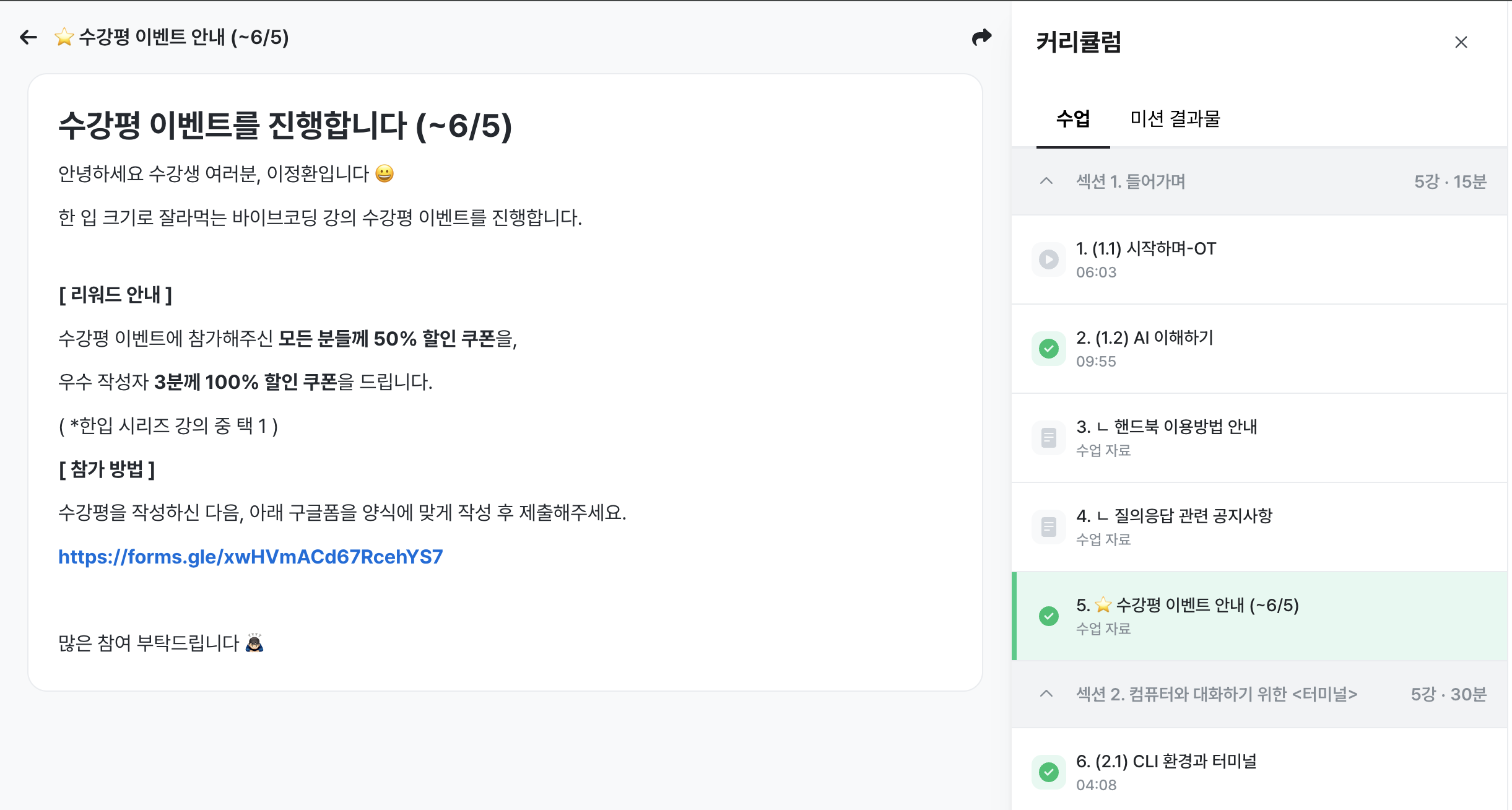The height and width of the screenshot is (810, 1512).
Task: Click 섹션 2. 컴퓨터와 대화하기 위한 <터미널> header
Action: pos(1217,694)
